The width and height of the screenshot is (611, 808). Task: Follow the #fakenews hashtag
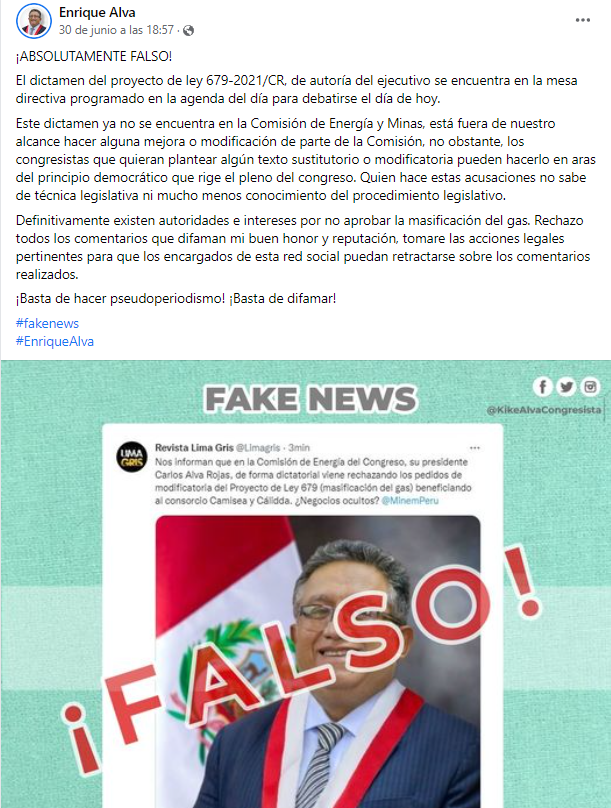pos(47,323)
